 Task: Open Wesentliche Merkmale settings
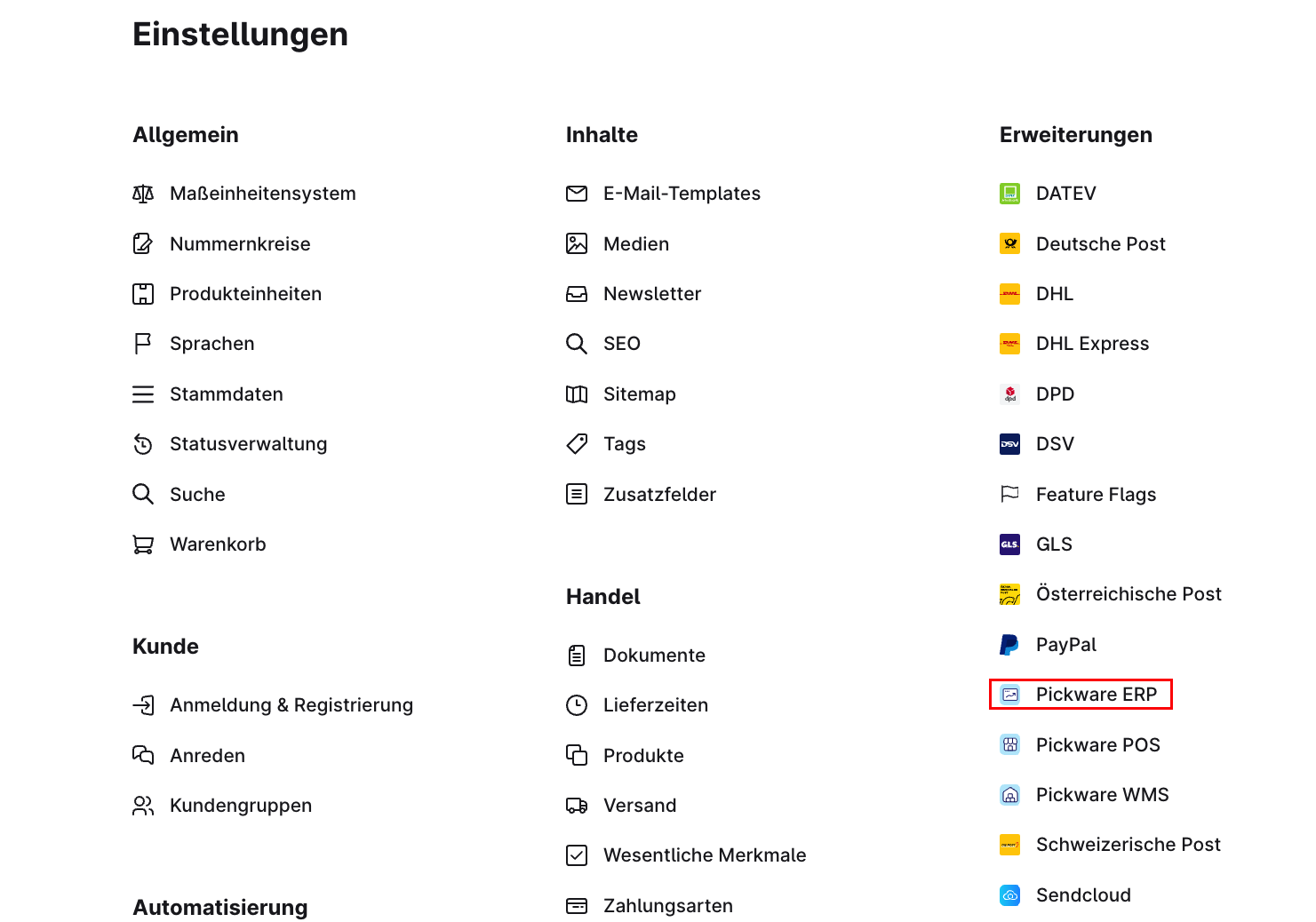point(704,855)
